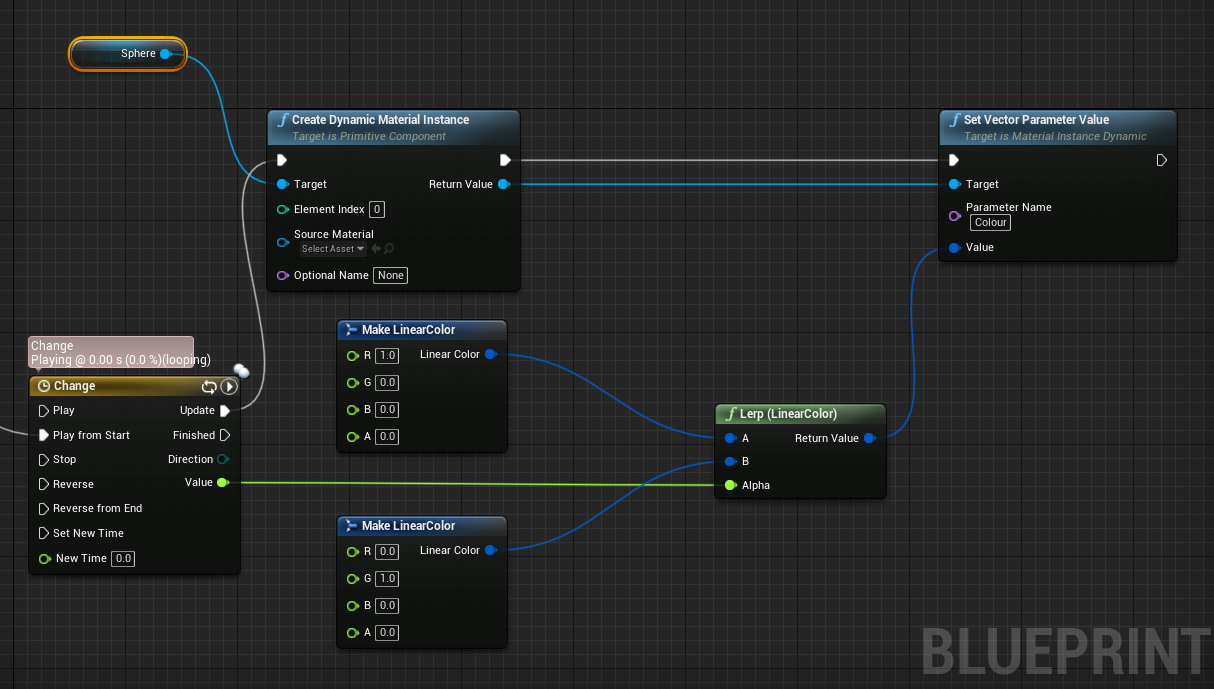1214x689 pixels.
Task: Click the Parameter Name field containing Colour
Action: coord(991,223)
